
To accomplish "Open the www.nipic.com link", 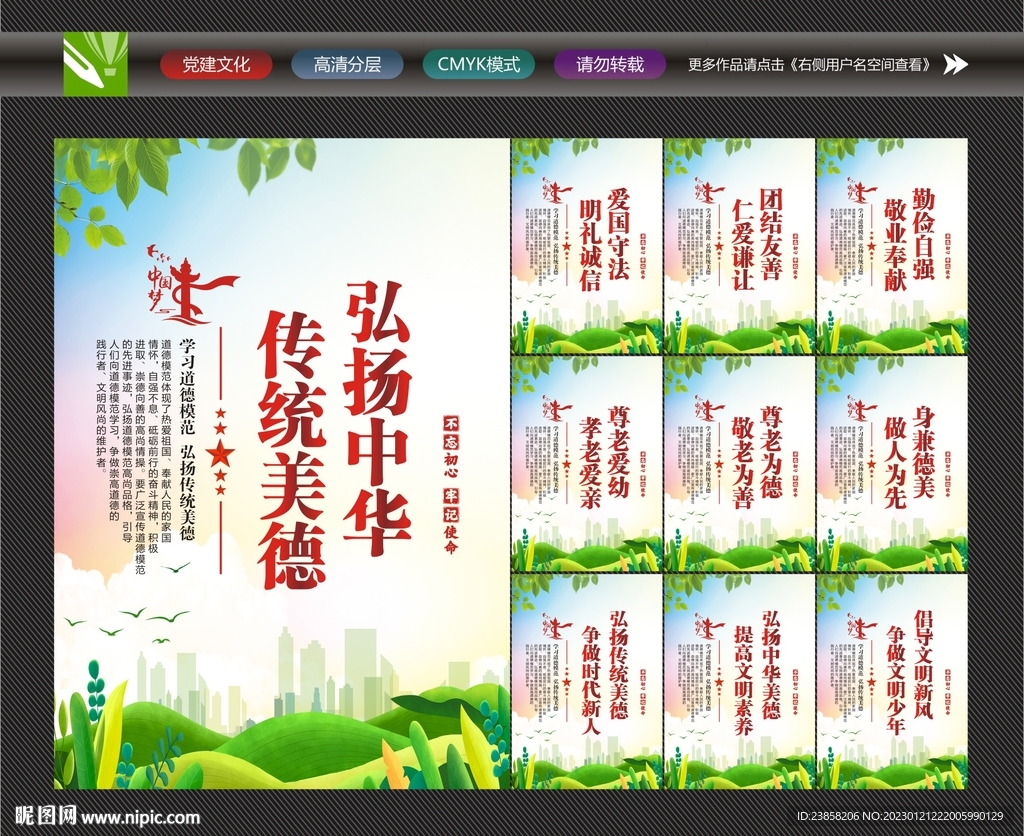I will (x=140, y=816).
